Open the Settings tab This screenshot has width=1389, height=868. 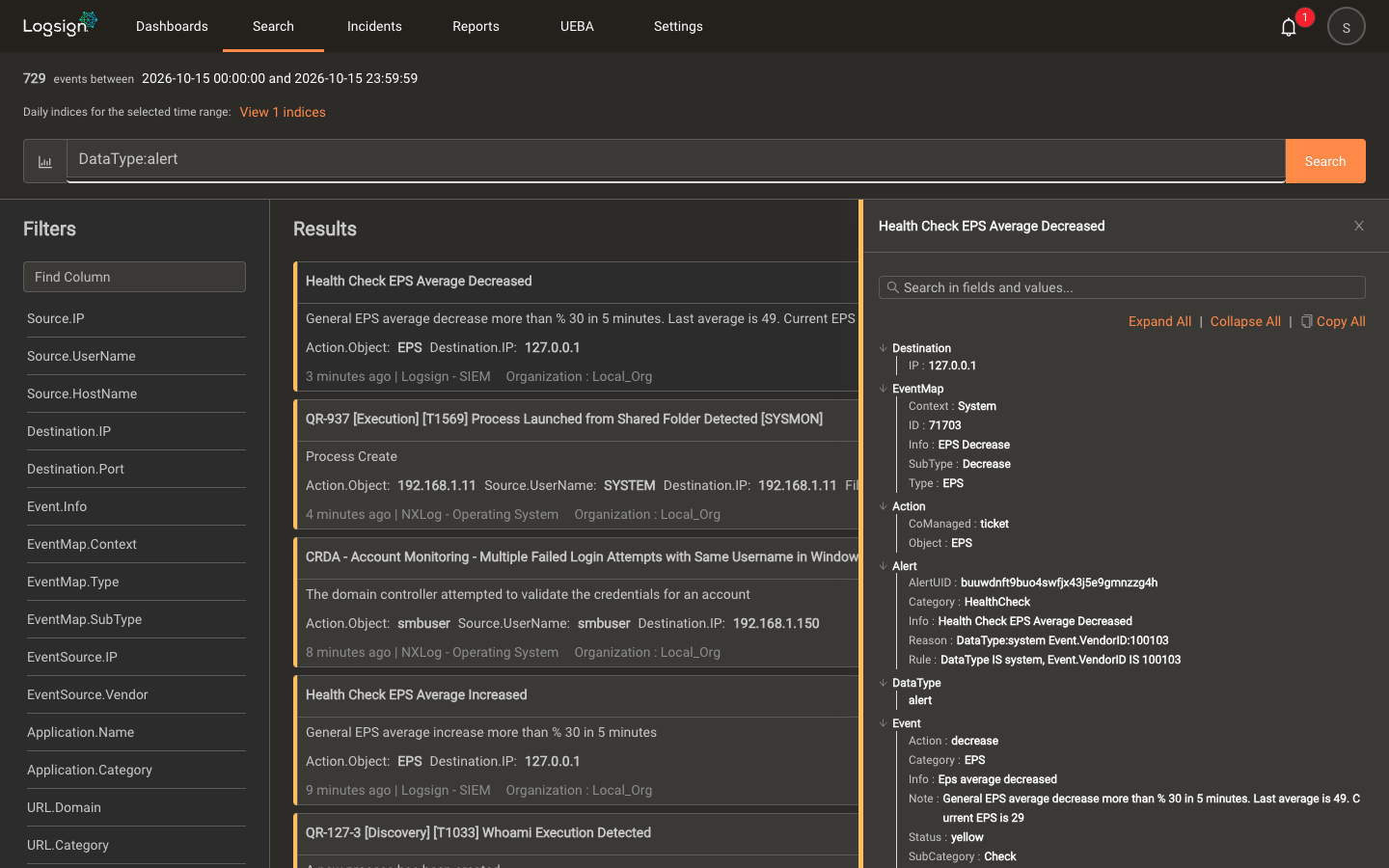[678, 26]
